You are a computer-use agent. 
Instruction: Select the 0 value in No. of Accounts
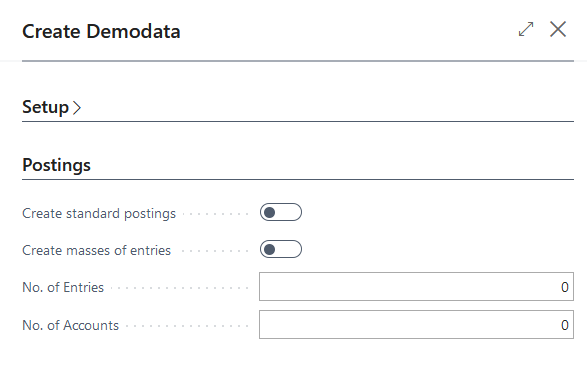coord(565,325)
